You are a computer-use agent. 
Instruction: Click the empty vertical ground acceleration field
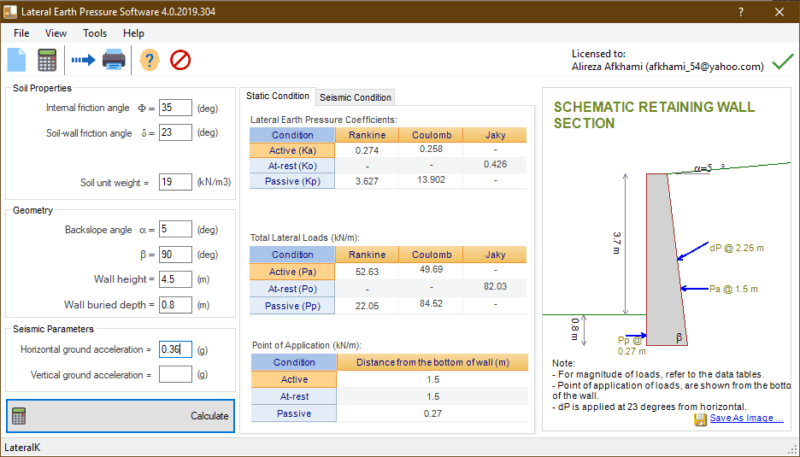coord(176,374)
